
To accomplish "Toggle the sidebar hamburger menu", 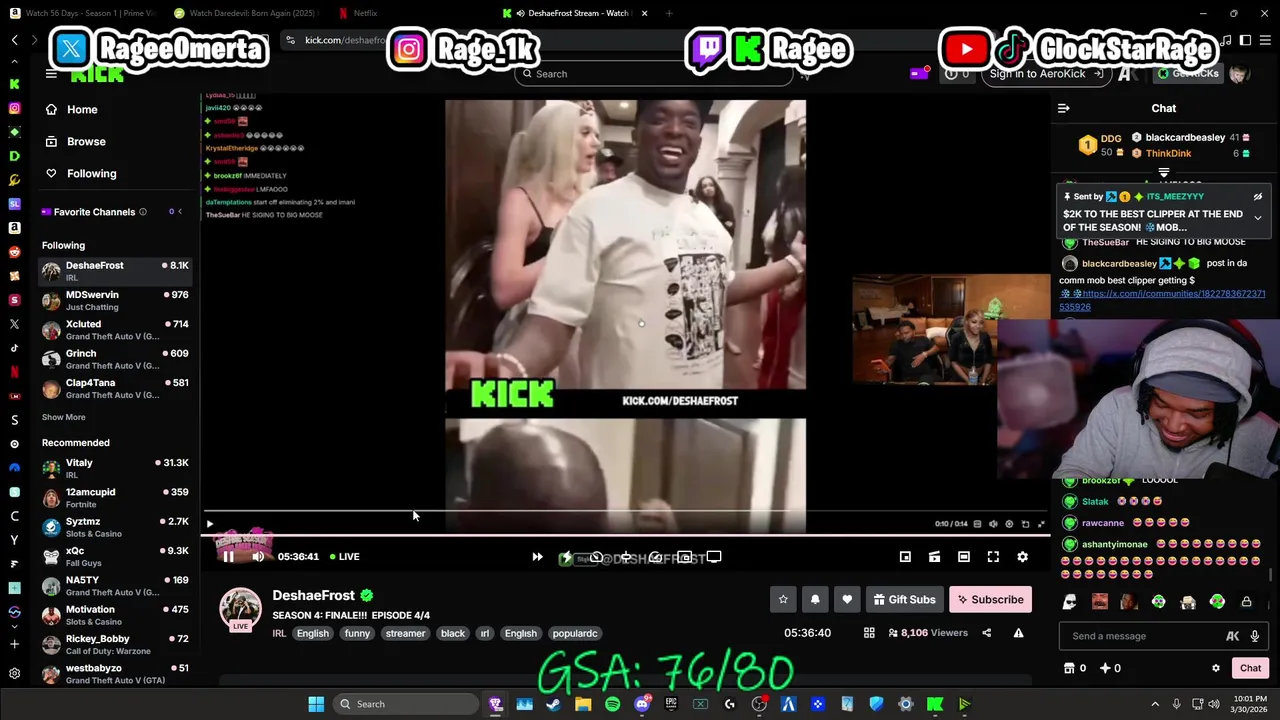I will click(51, 73).
